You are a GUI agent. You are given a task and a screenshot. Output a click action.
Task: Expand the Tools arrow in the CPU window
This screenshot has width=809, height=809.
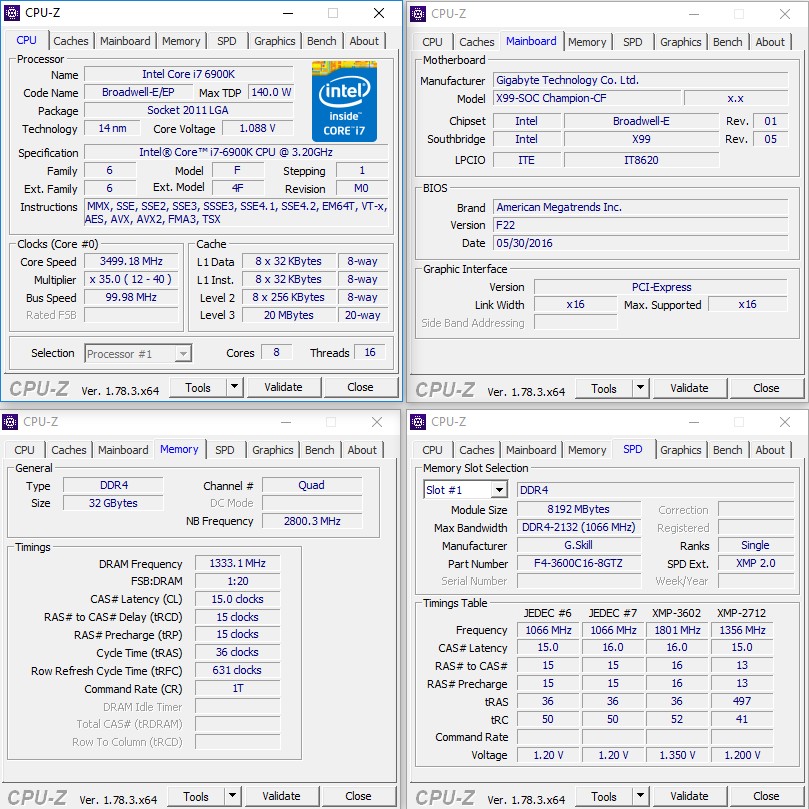click(235, 386)
